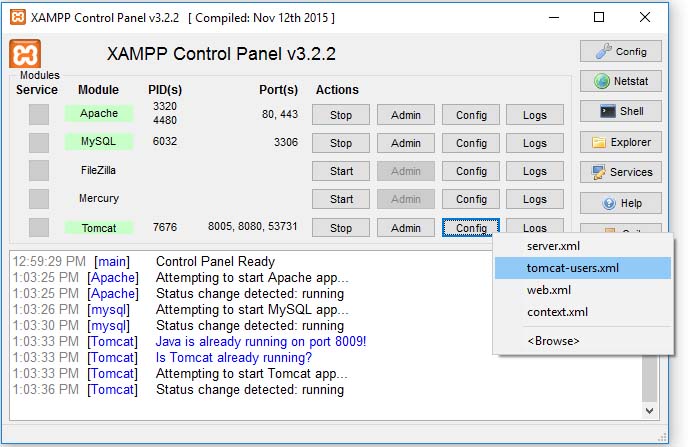This screenshot has width=688, height=447.
Task: Start the Mercury module
Action: [x=341, y=199]
